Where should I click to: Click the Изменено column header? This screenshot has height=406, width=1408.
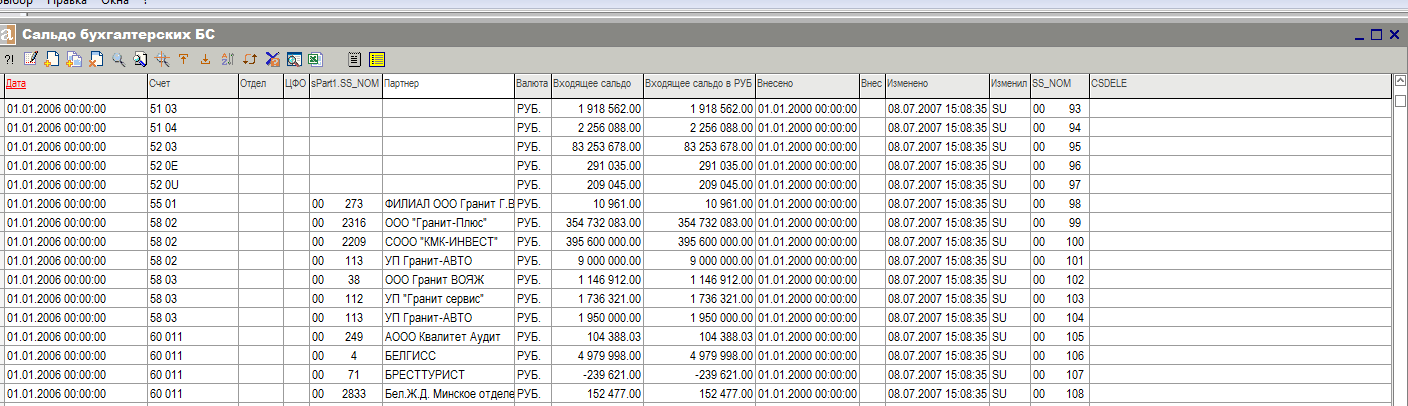coord(936,85)
